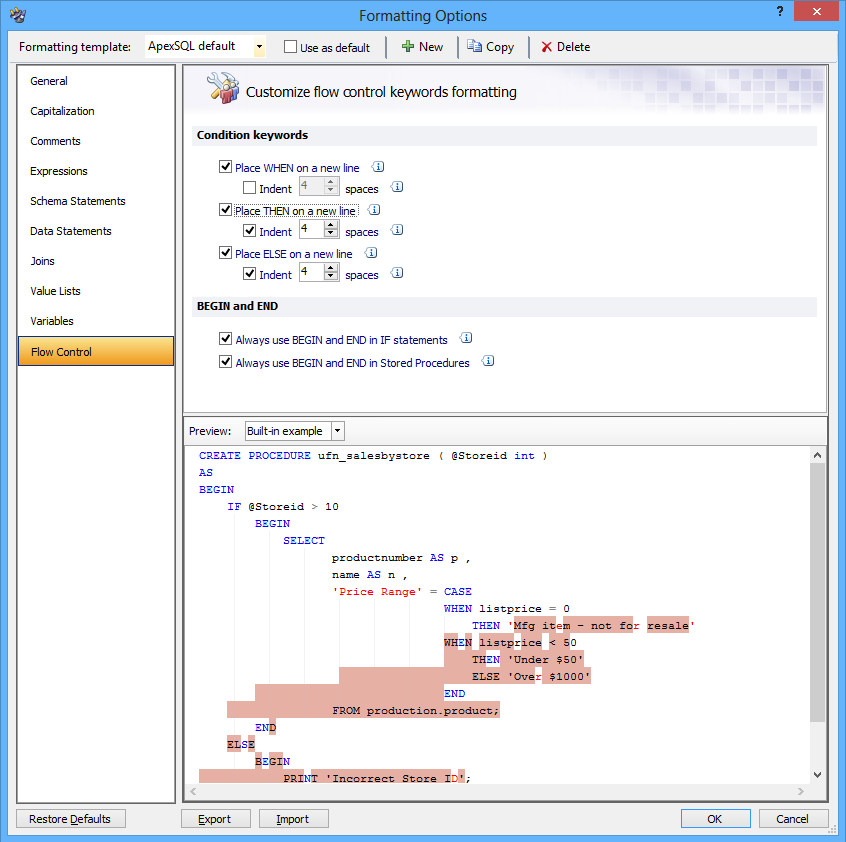The height and width of the screenshot is (842, 846).
Task: Click info icon beside WHEN indent spaces
Action: (x=397, y=187)
